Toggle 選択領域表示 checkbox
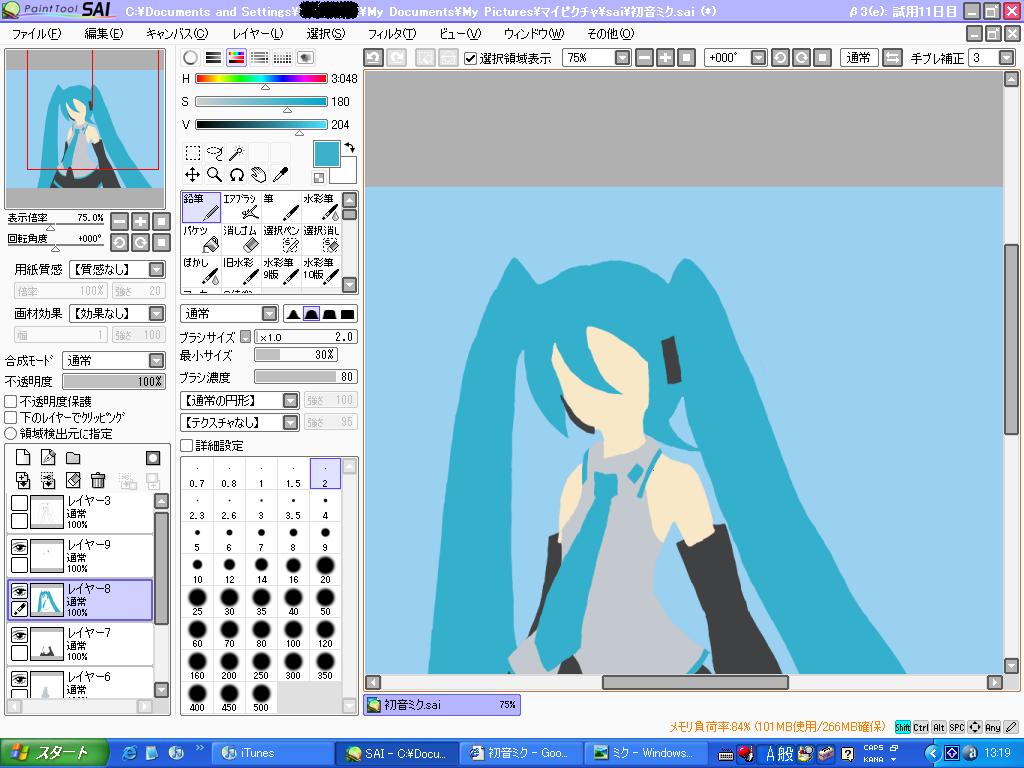 [470, 59]
